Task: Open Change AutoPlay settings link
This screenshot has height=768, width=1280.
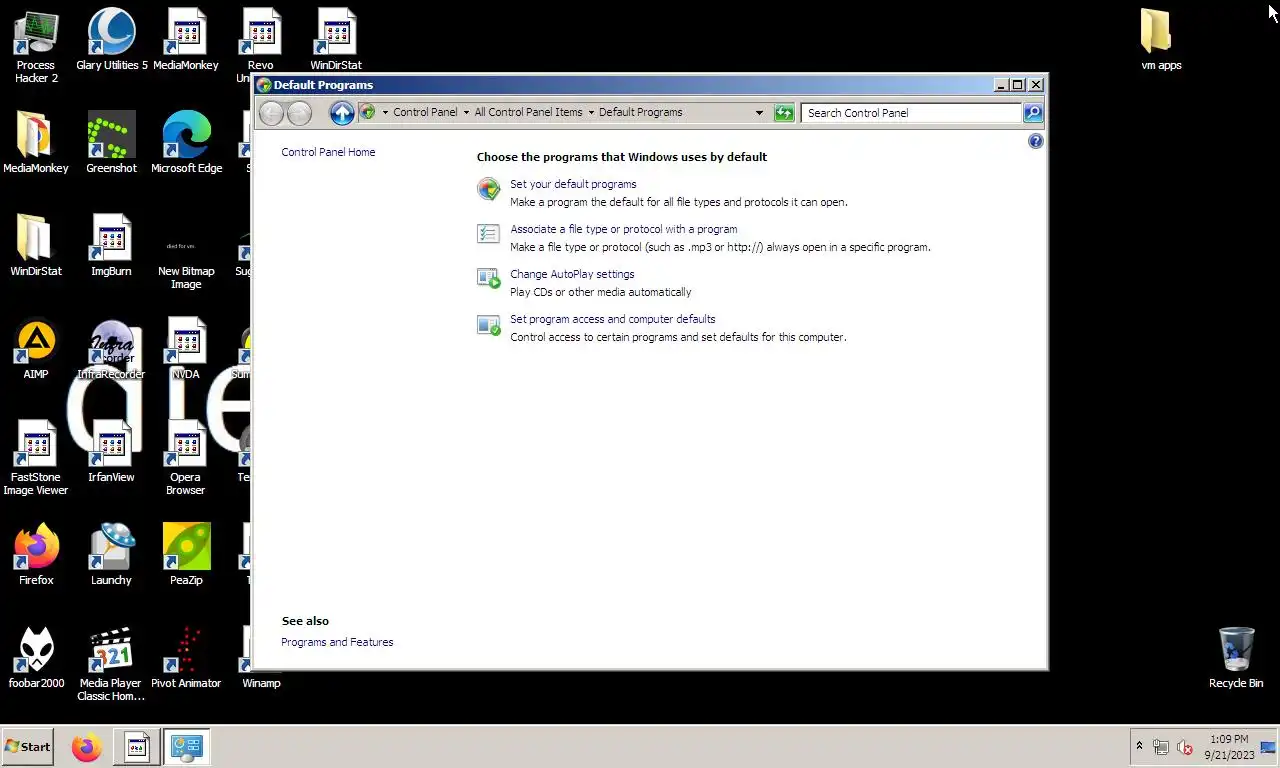Action: 572,274
